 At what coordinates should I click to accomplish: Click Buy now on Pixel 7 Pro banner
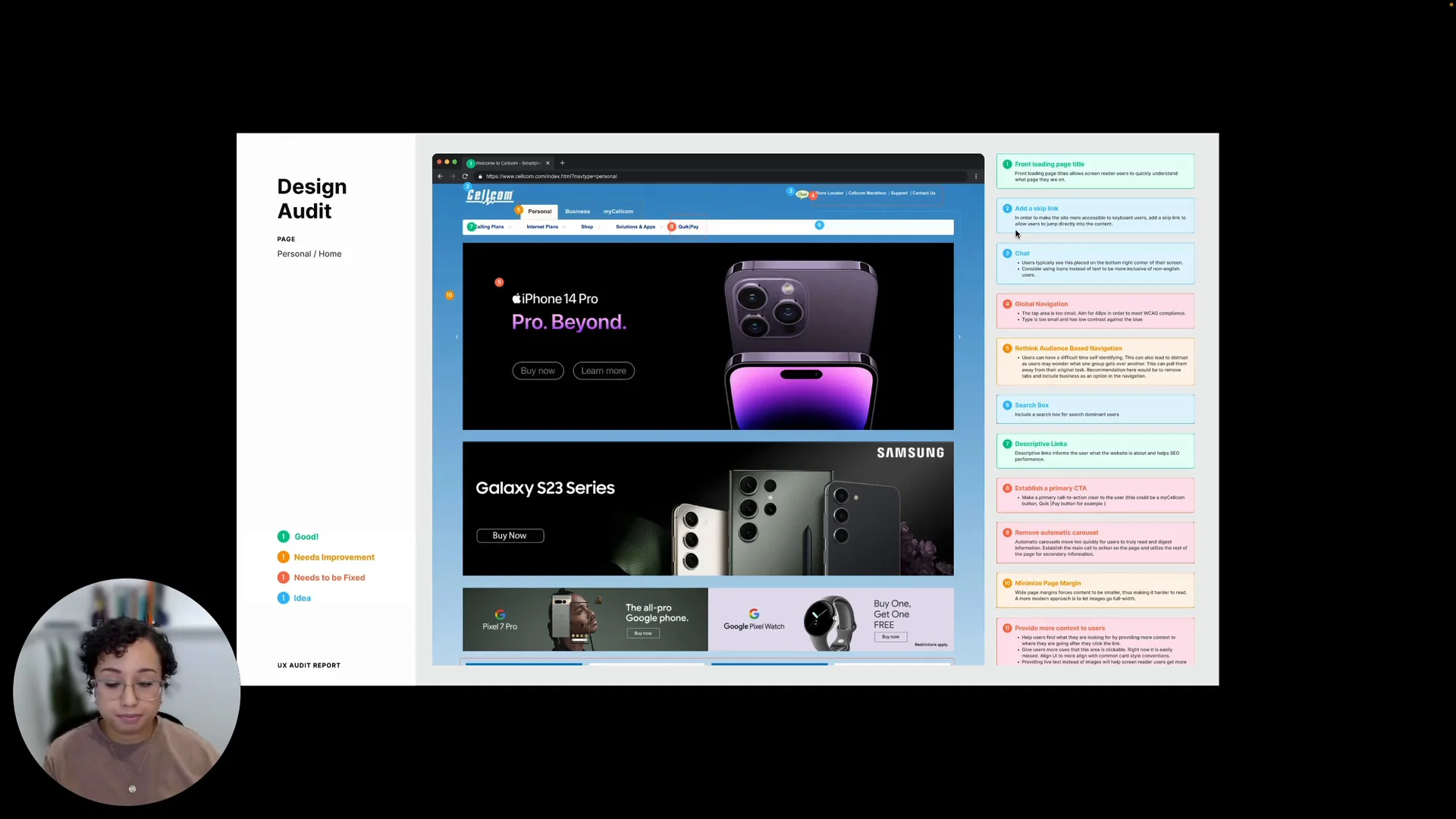[x=643, y=633]
